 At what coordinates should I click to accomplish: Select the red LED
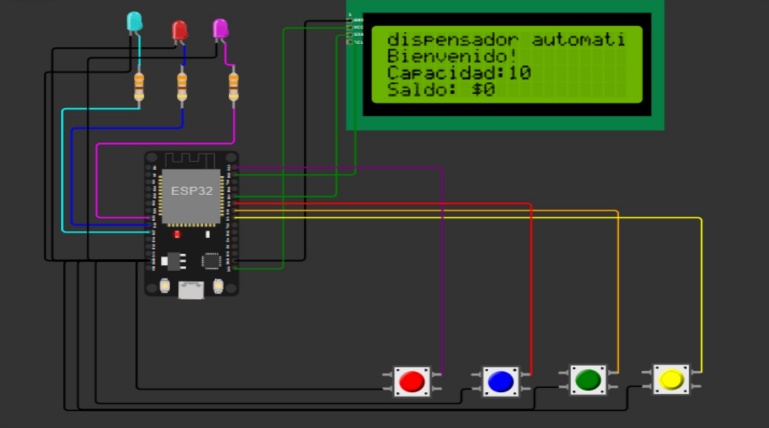180,31
